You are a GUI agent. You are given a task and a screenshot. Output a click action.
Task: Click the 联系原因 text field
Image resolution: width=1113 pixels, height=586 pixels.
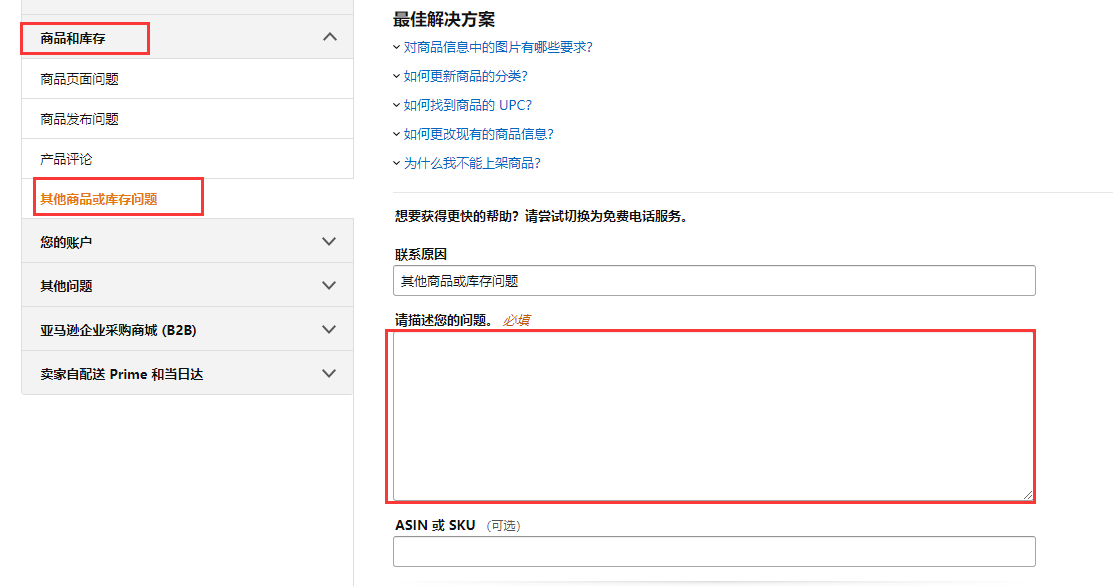coord(714,281)
